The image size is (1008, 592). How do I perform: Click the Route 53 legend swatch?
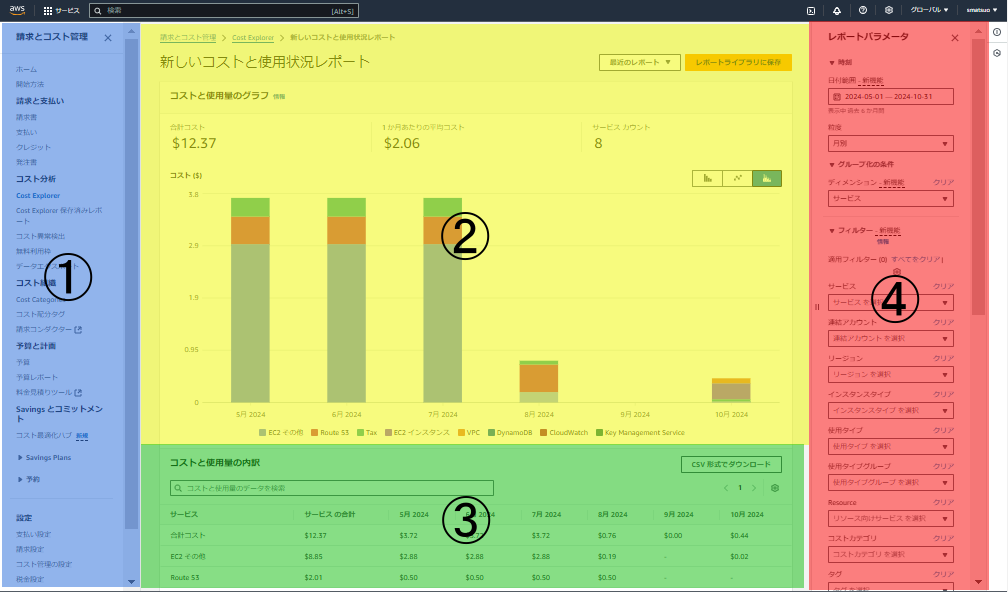click(314, 433)
